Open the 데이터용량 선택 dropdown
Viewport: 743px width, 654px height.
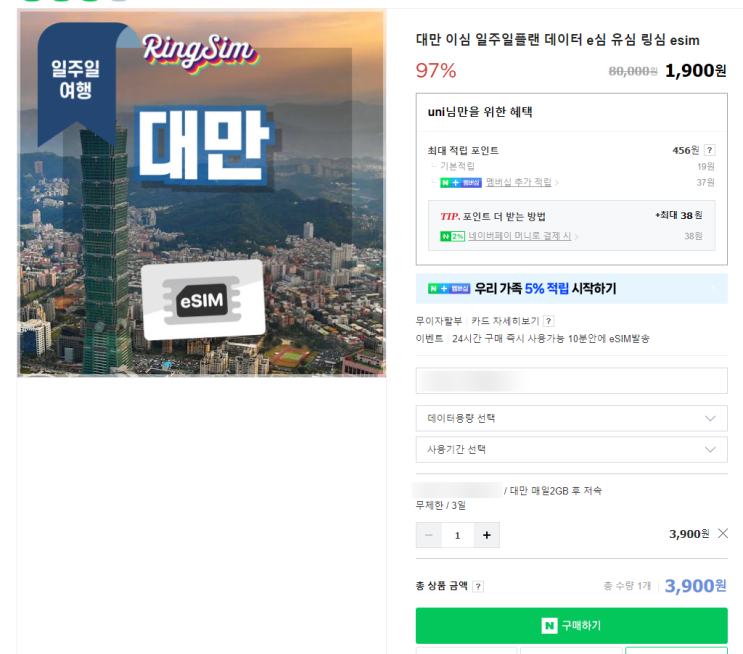[571, 418]
